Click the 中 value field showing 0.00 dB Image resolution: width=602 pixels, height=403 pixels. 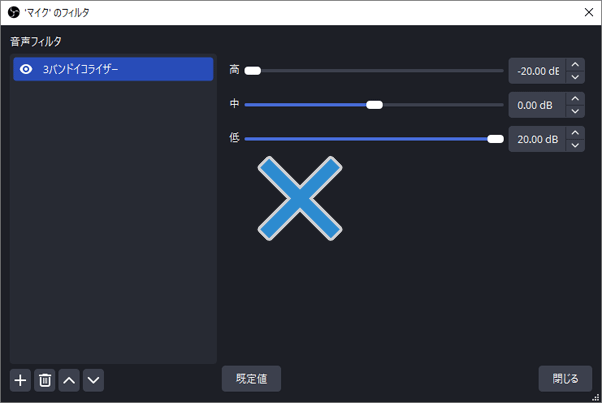[537, 105]
